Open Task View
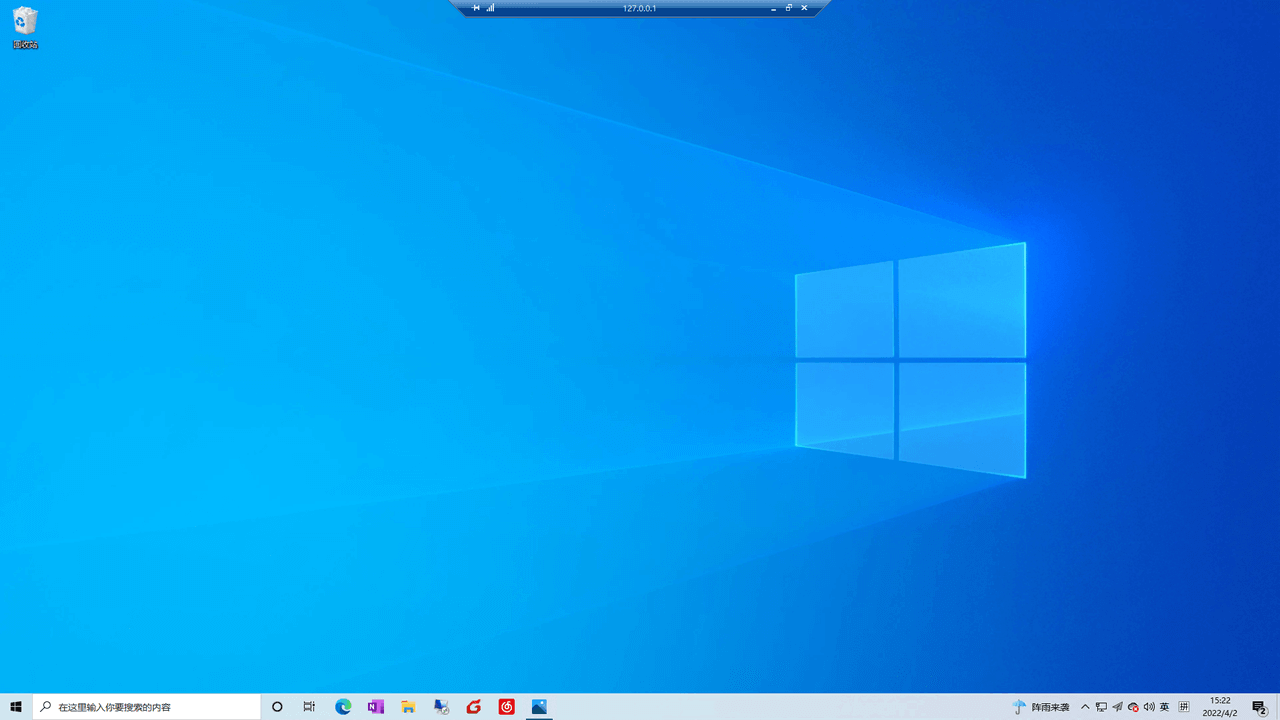 pos(309,707)
